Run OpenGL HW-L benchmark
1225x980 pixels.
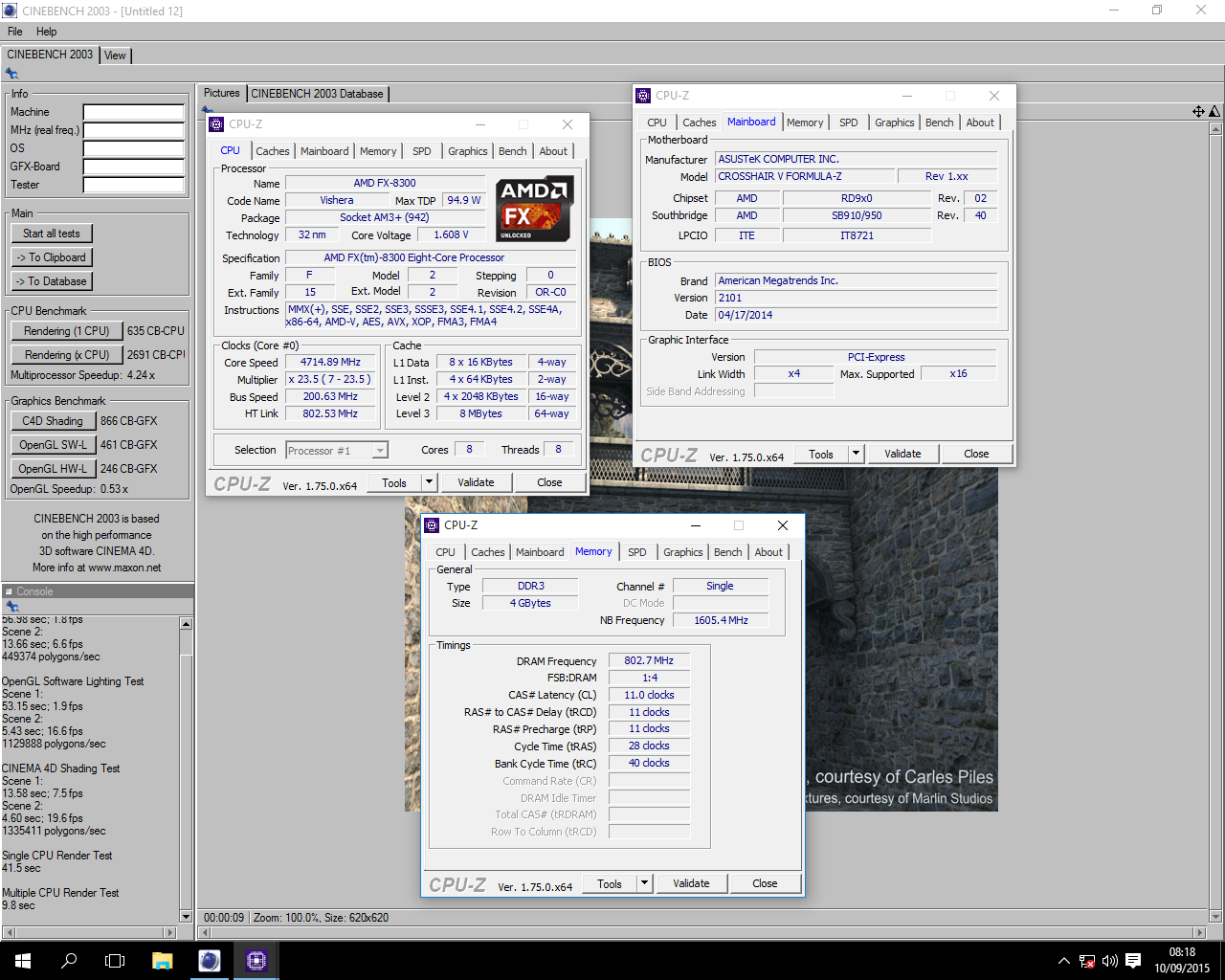(53, 469)
